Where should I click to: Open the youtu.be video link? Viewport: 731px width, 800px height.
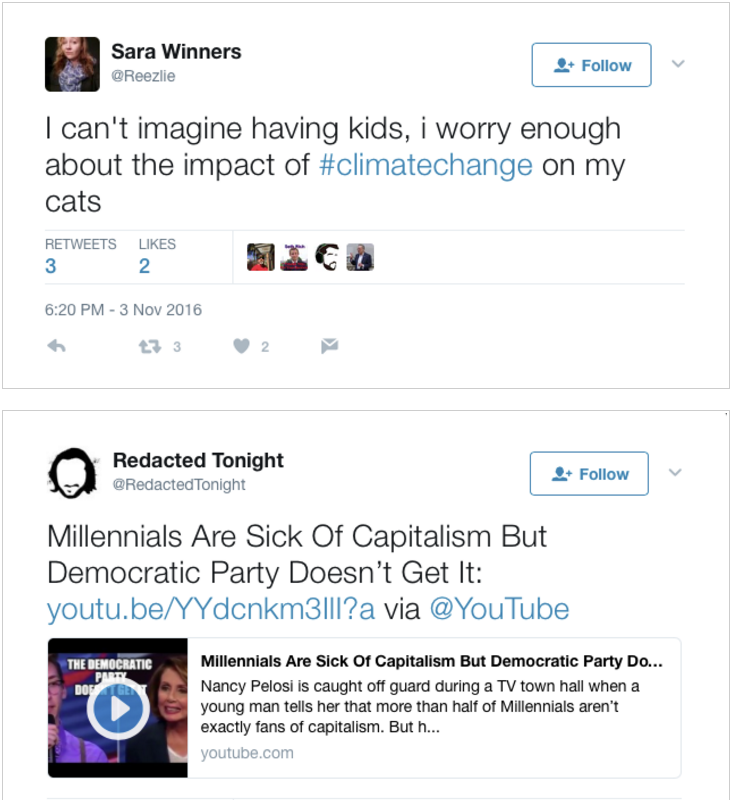(211, 609)
